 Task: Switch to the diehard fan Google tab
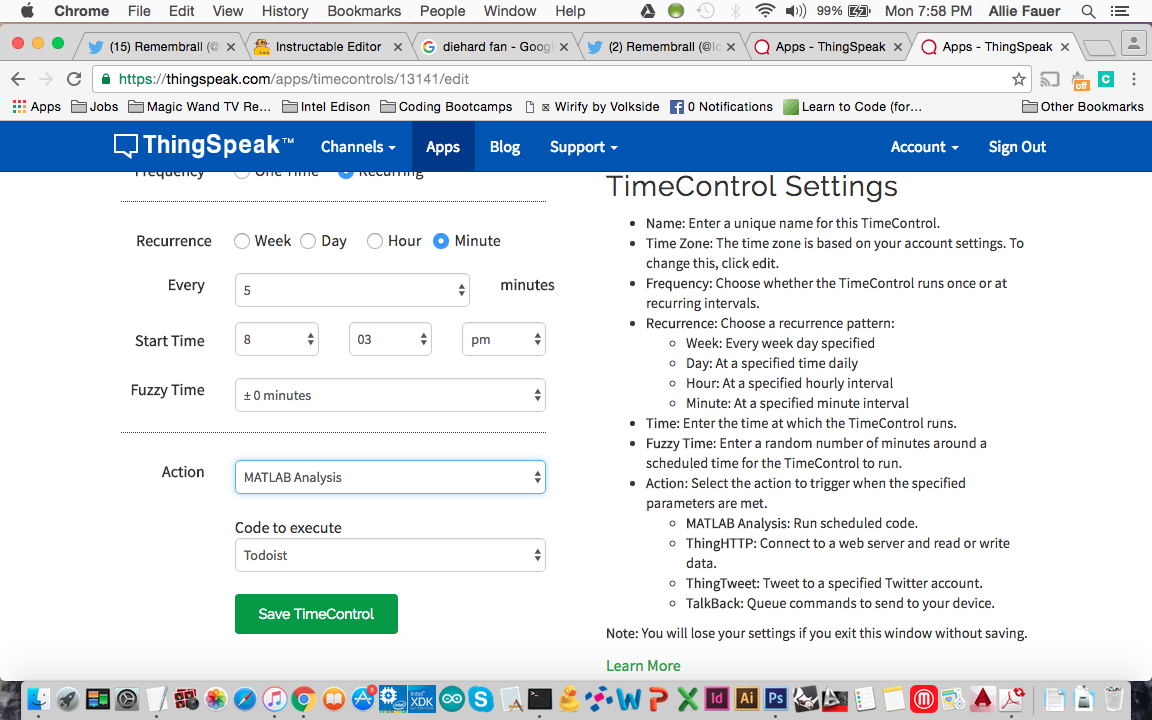point(496,46)
